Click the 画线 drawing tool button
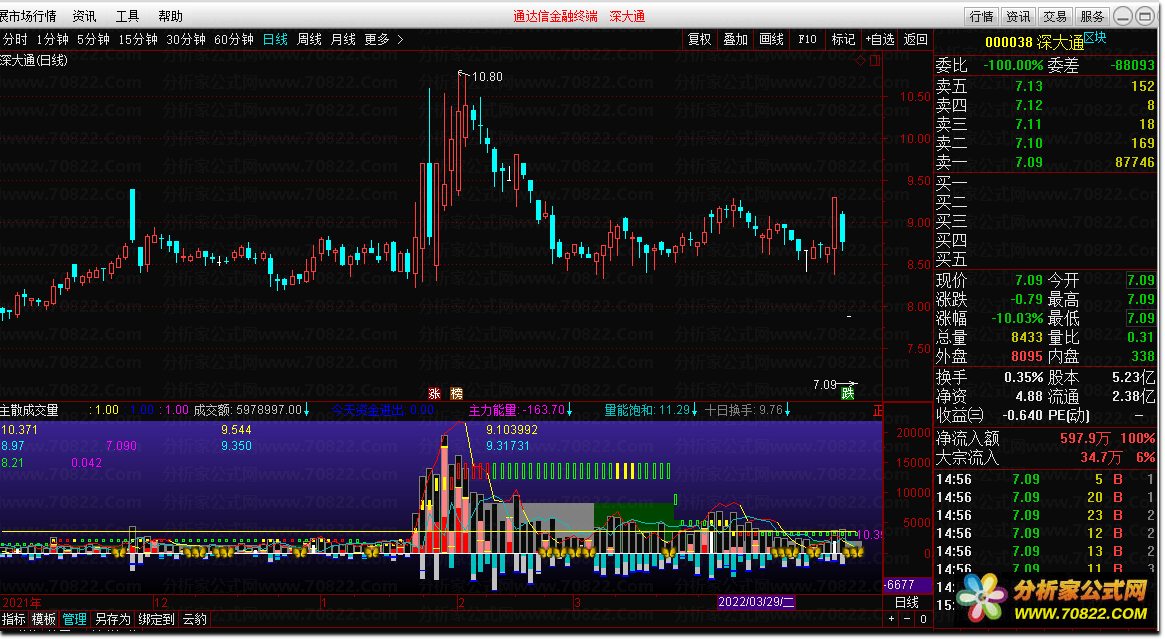This screenshot has height=639, width=1165. tap(771, 39)
